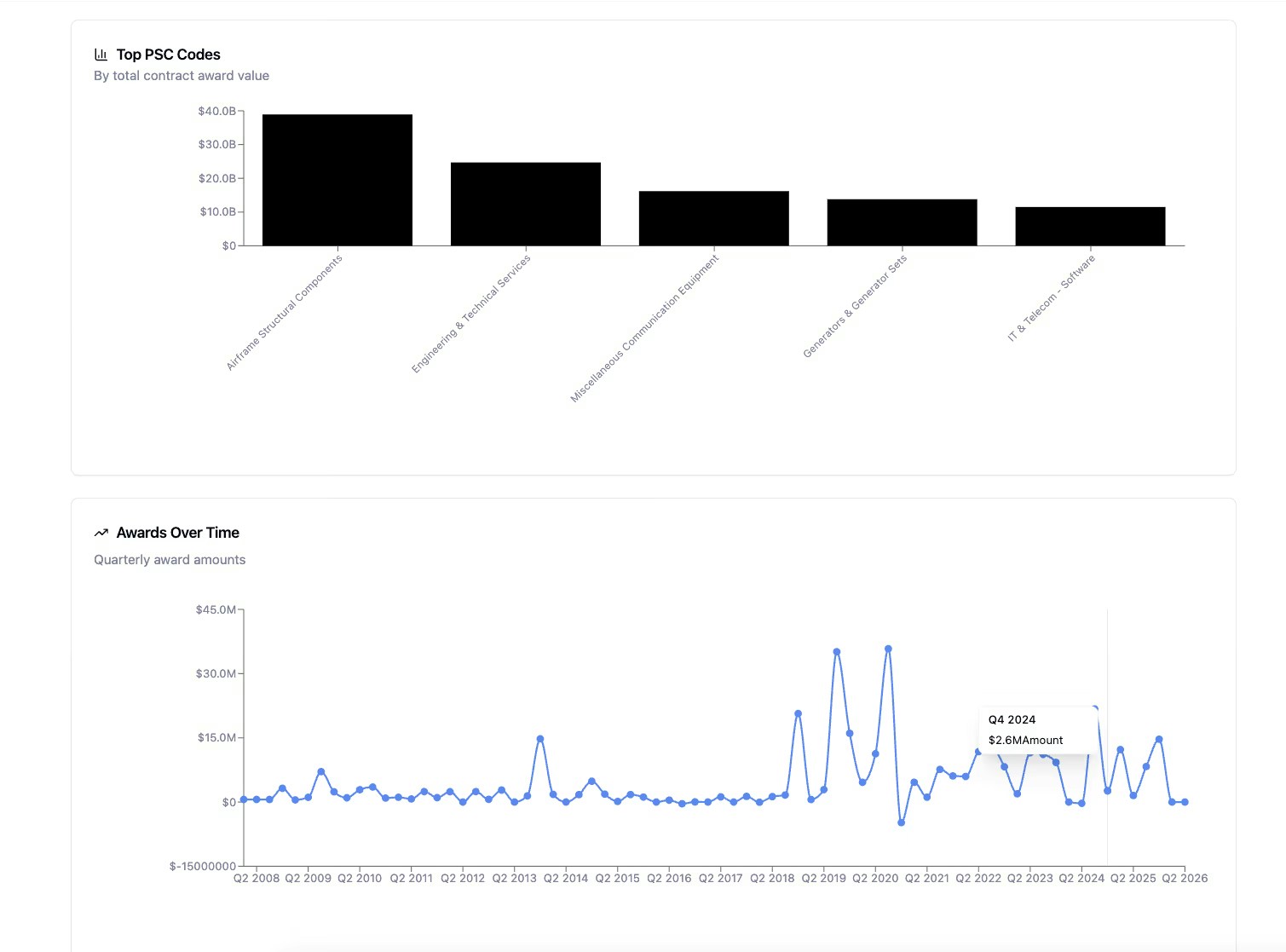Click the bar chart icon beside Top PSC Codes

pyautogui.click(x=101, y=54)
